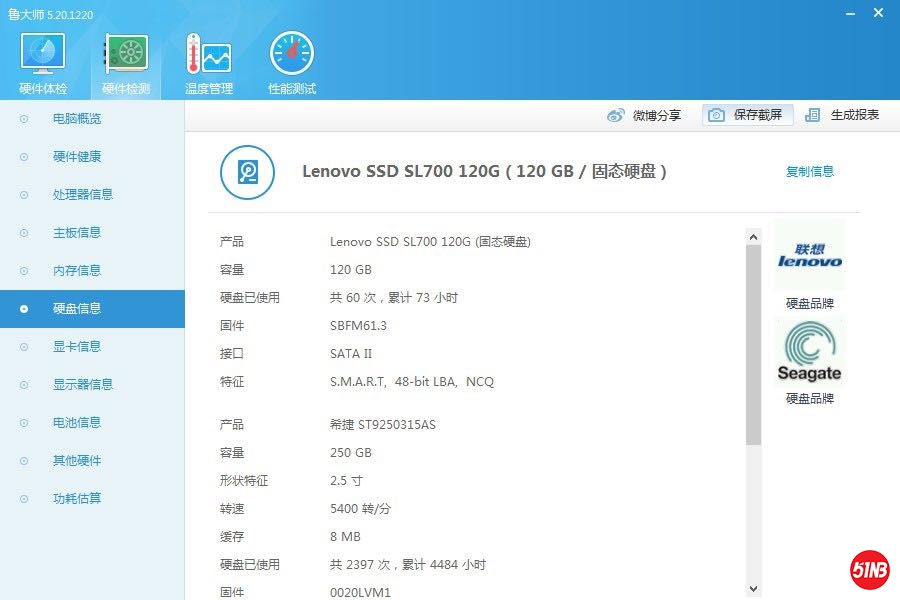This screenshot has height=600, width=900.
Task: Click the scrollbar down arrow
Action: 754,589
